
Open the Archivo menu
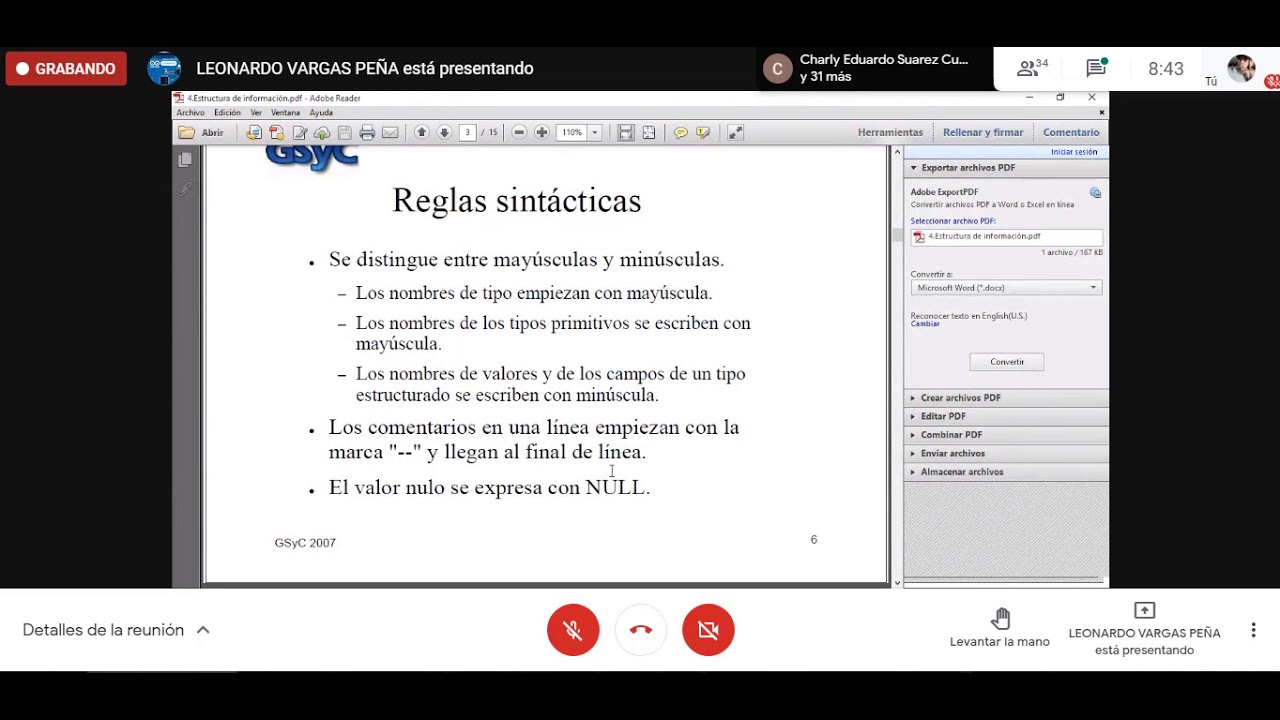point(190,113)
